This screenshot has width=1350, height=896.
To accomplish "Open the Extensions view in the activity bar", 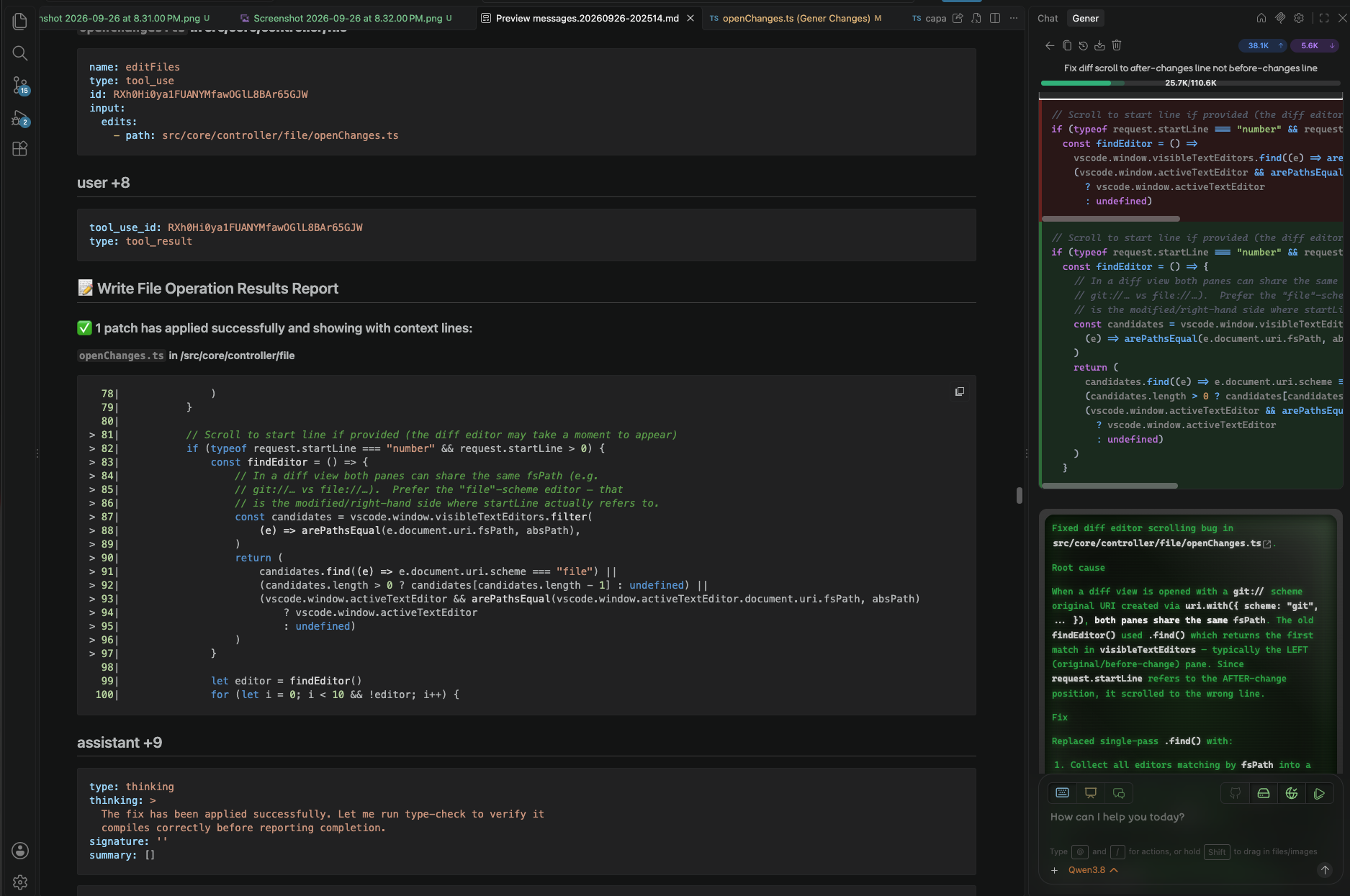I will pyautogui.click(x=20, y=149).
